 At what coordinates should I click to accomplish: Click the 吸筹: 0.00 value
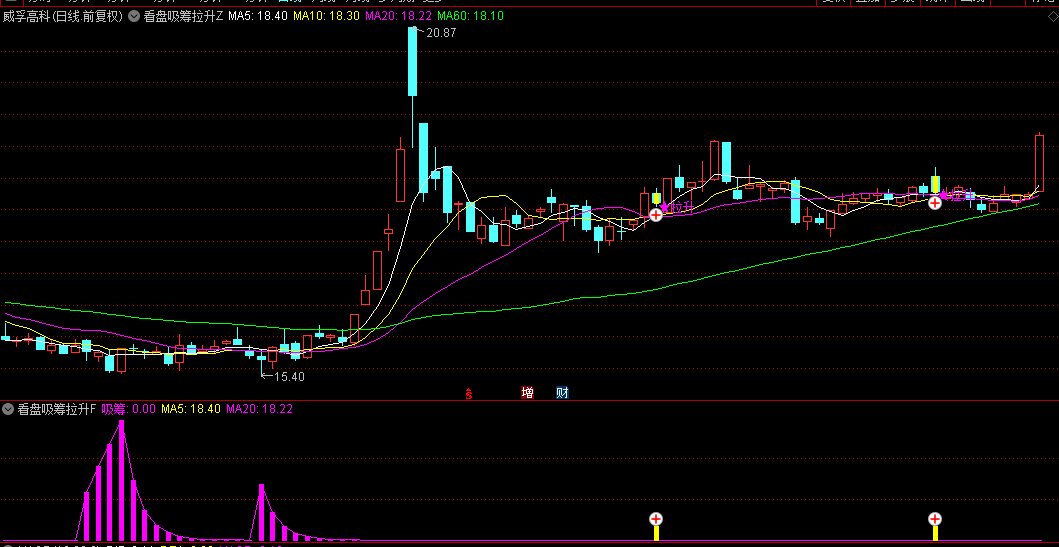129,409
